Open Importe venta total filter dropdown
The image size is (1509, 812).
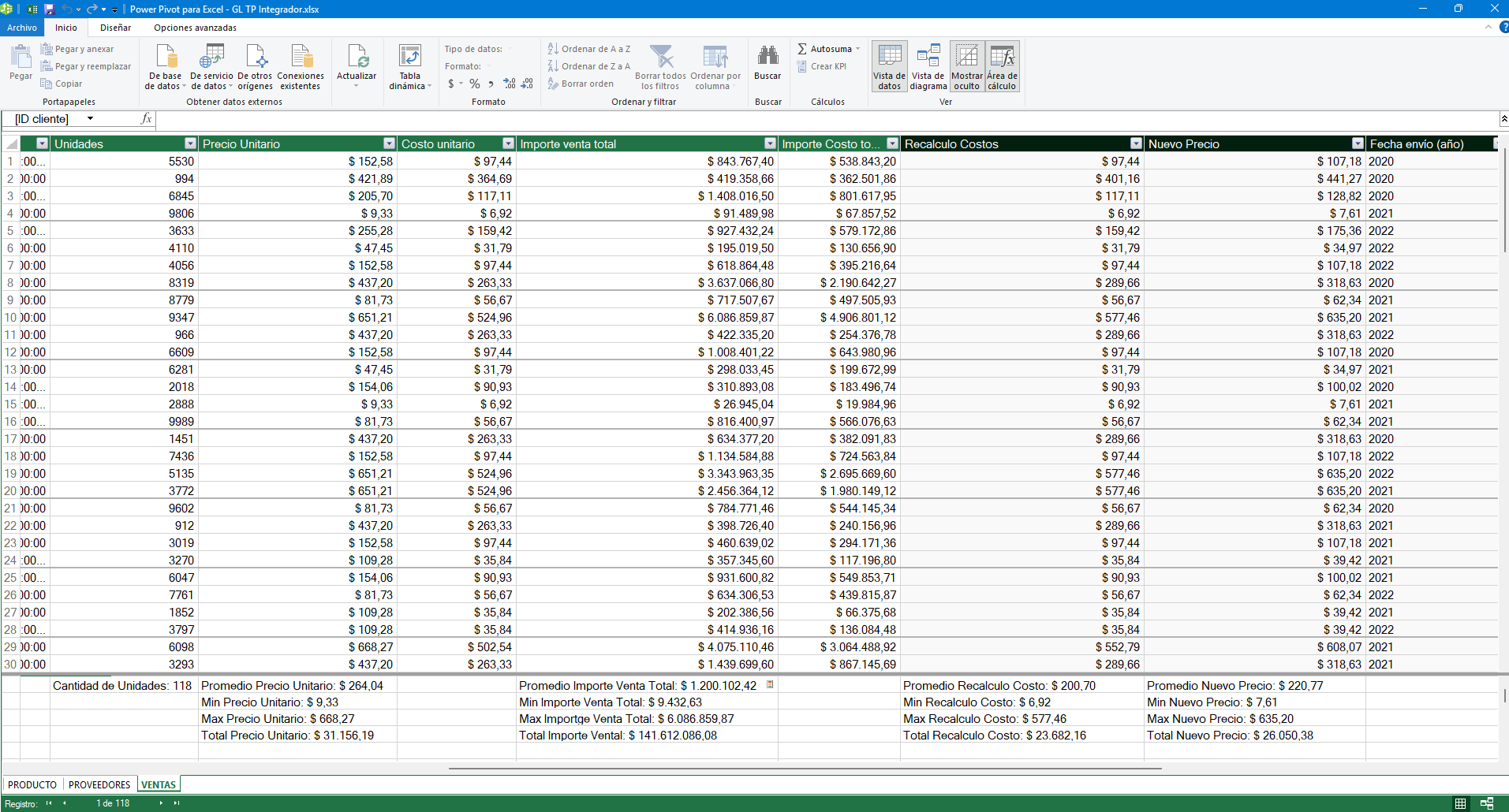click(x=770, y=143)
